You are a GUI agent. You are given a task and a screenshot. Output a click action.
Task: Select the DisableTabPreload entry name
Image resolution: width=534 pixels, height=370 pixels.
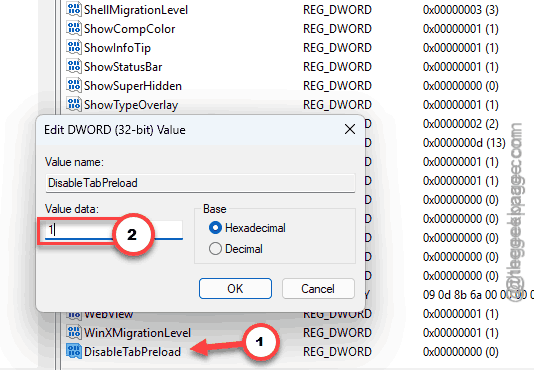(132, 352)
